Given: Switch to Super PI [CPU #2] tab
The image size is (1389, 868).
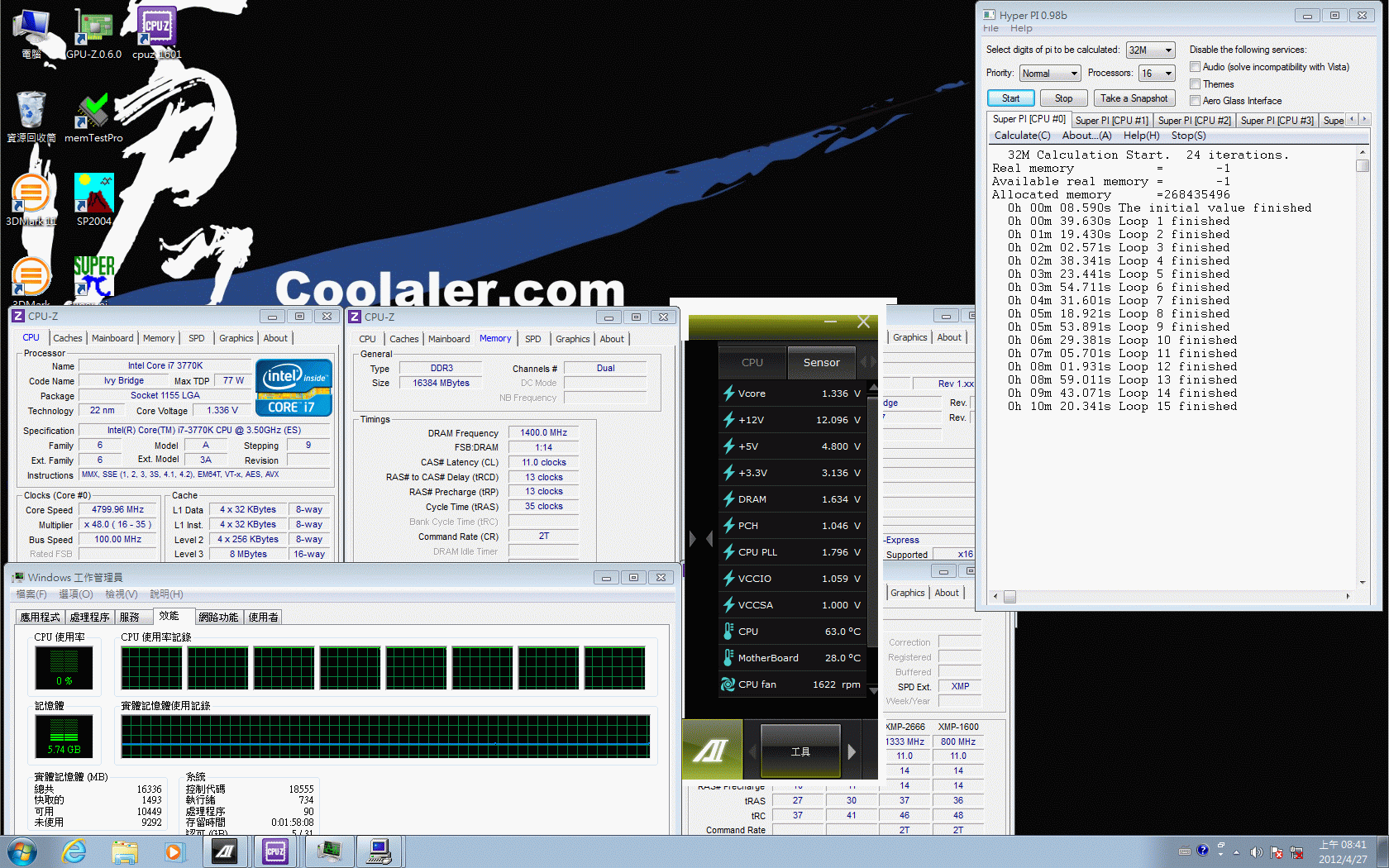Looking at the screenshot, I should 1194,121.
